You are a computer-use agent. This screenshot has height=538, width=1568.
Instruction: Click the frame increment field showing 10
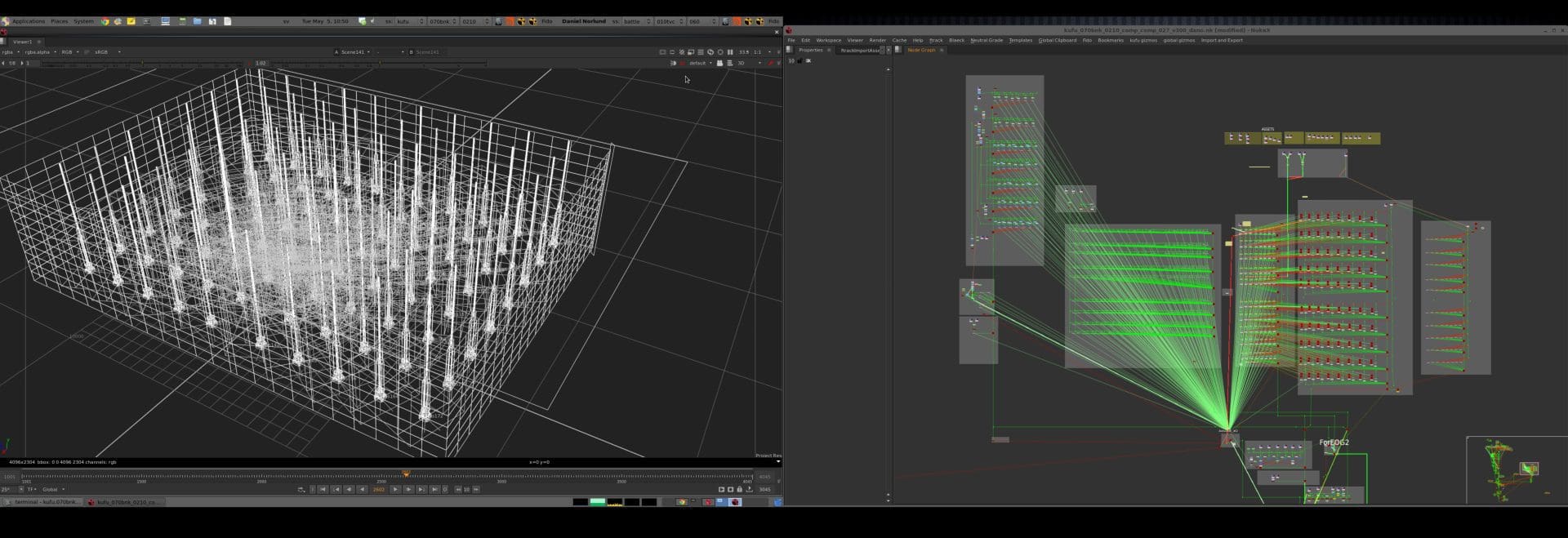point(466,489)
